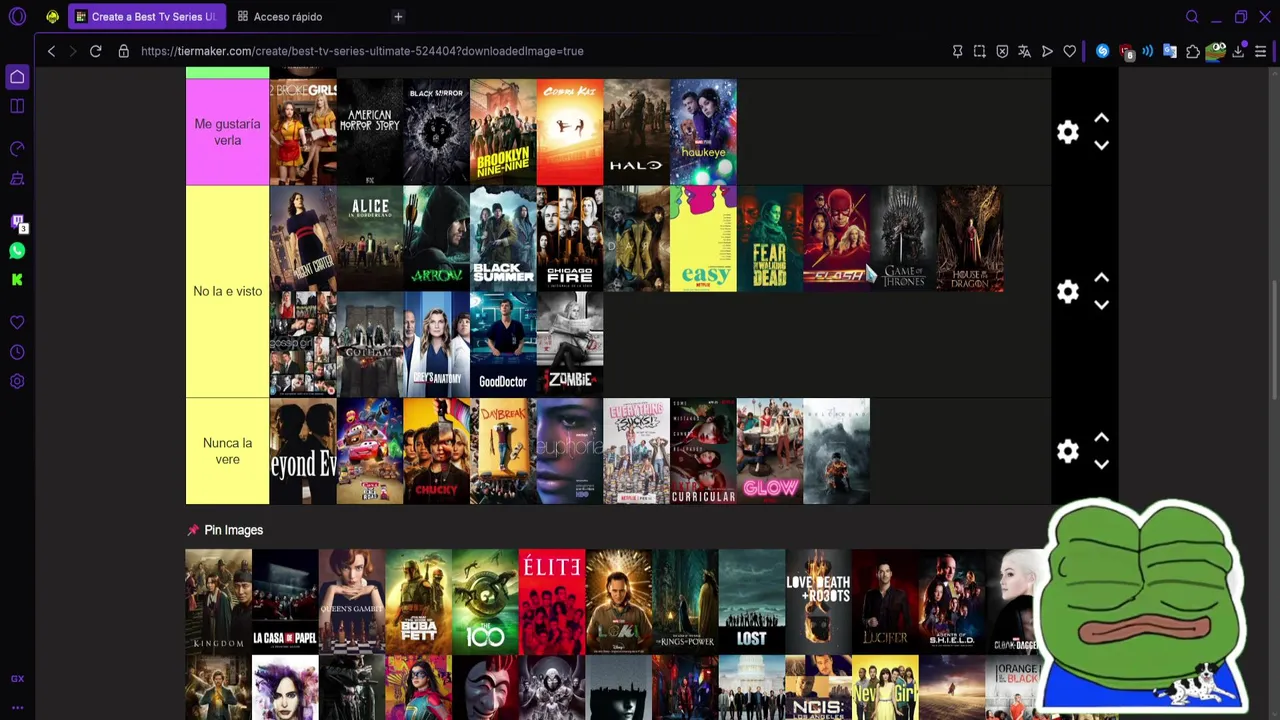Open settings gear for Nunca la vere row
The width and height of the screenshot is (1280, 720).
coord(1068,451)
